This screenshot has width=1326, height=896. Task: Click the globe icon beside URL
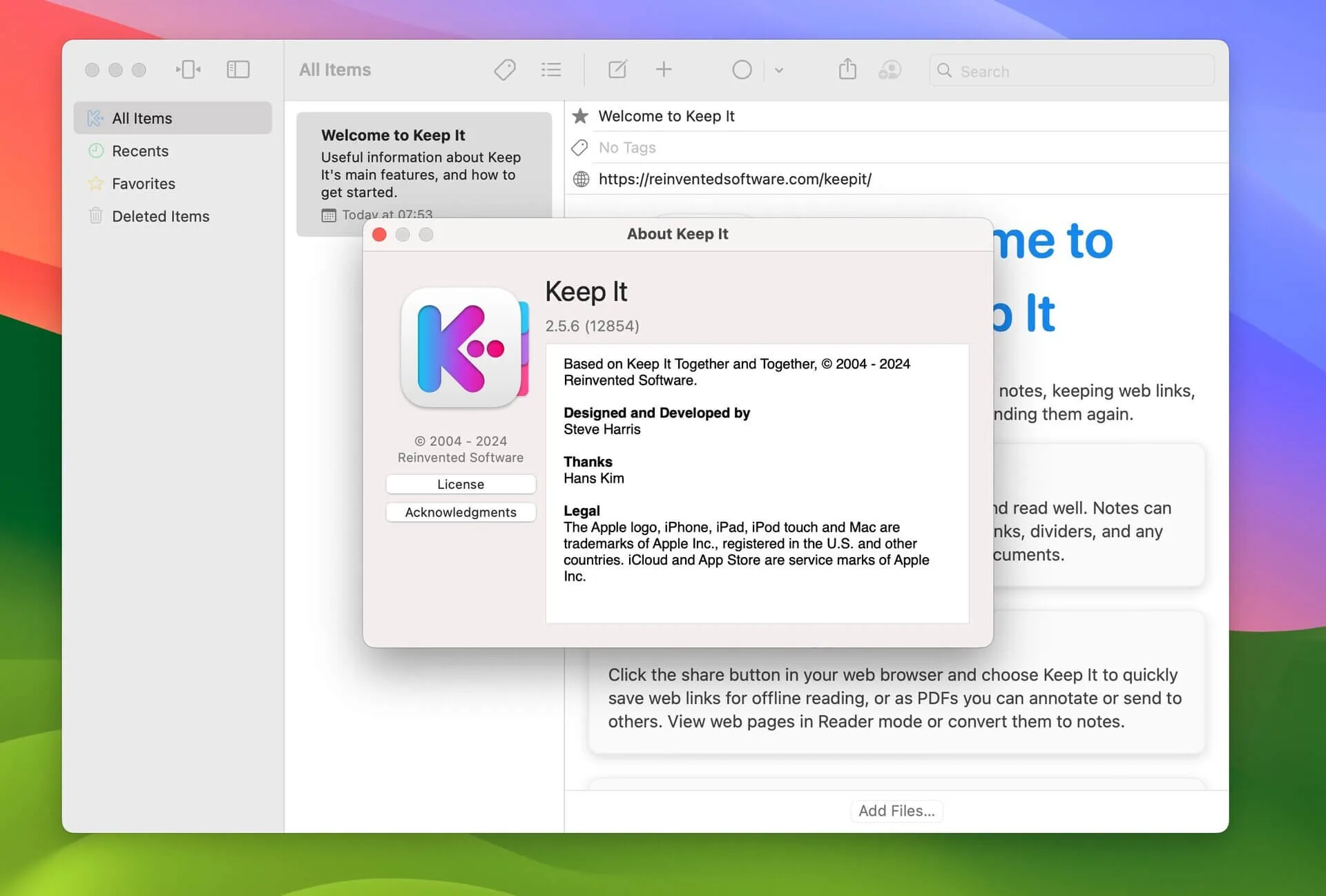(582, 179)
